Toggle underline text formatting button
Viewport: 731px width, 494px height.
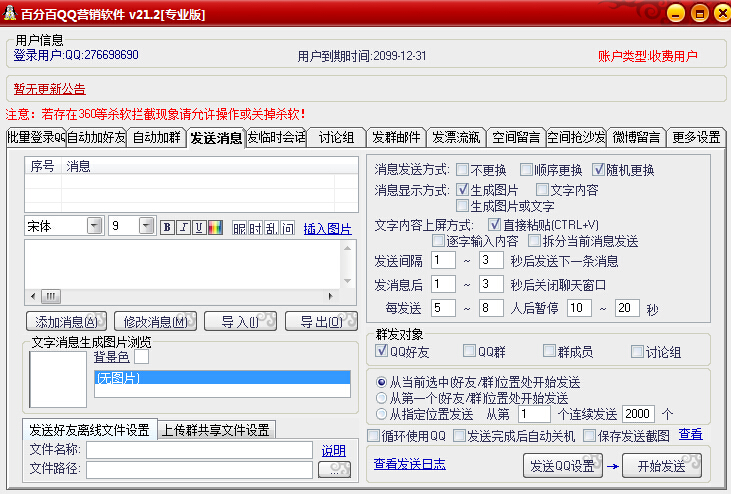coord(199,227)
